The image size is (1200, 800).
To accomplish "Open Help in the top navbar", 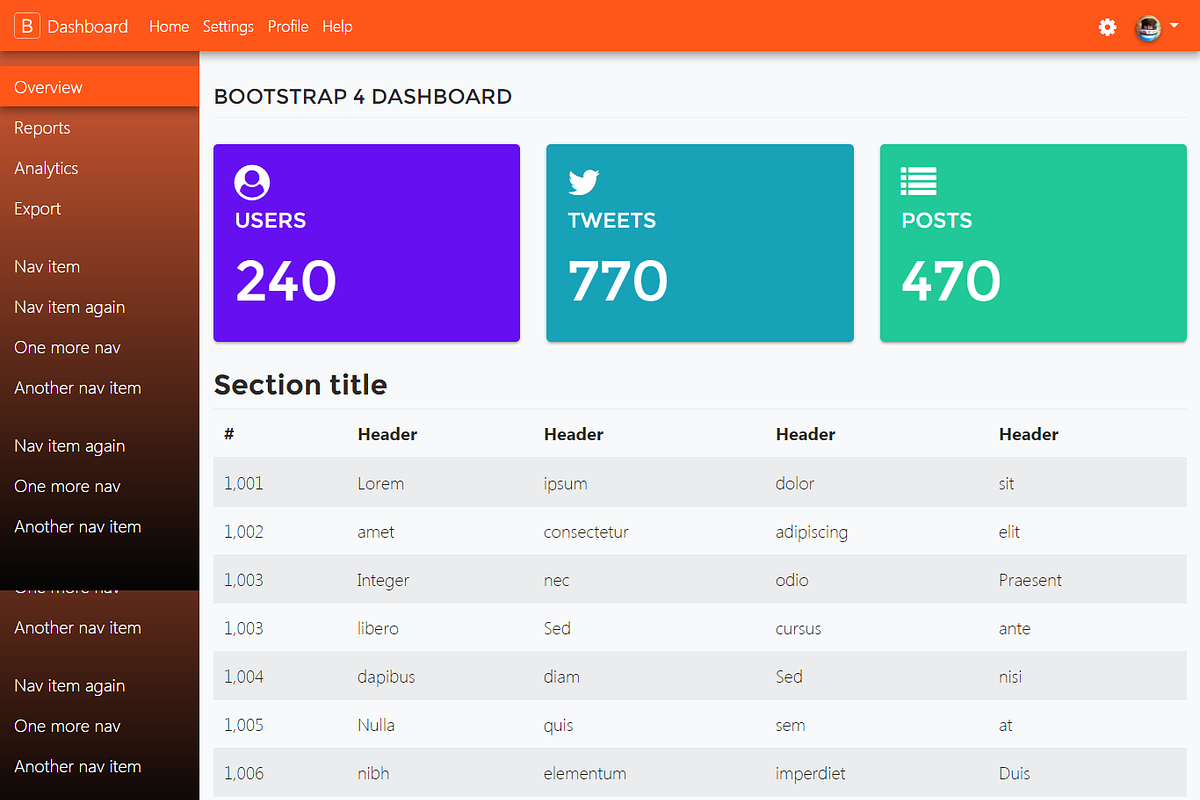I will pos(337,26).
